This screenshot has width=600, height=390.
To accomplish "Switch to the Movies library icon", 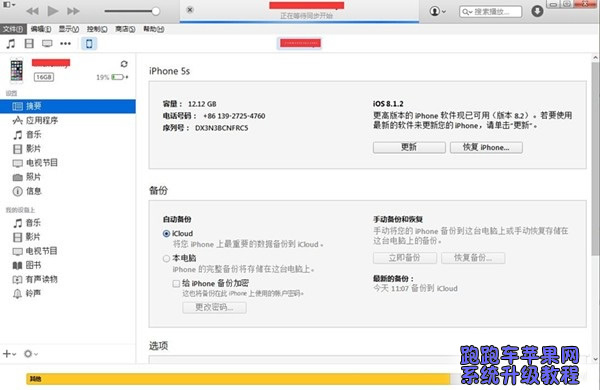I will click(x=29, y=44).
